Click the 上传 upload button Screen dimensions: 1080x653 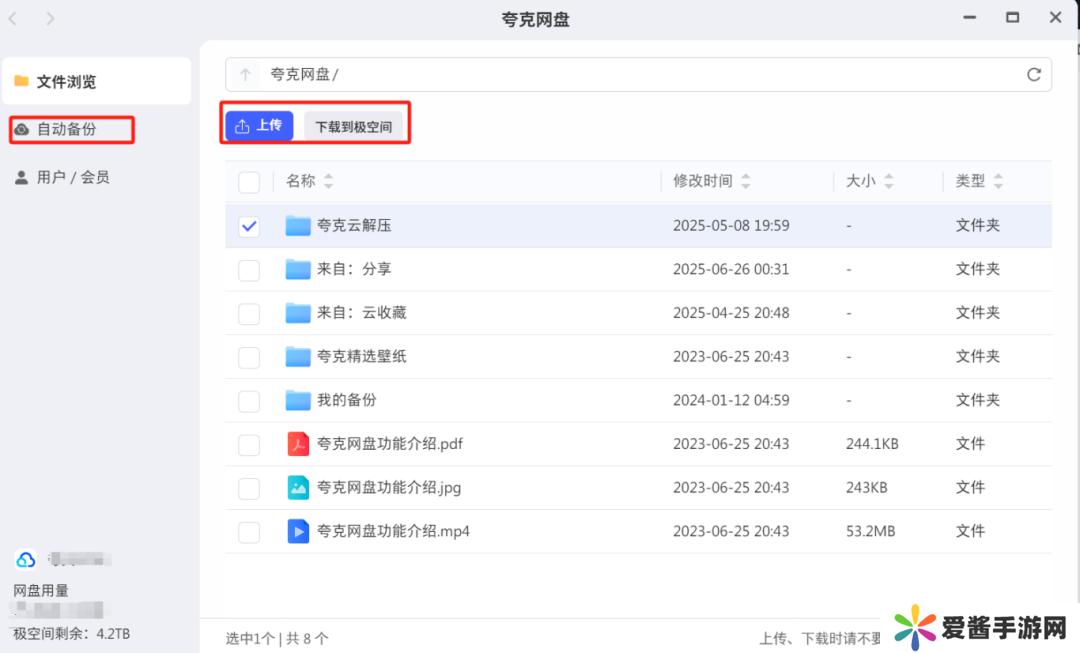click(259, 126)
